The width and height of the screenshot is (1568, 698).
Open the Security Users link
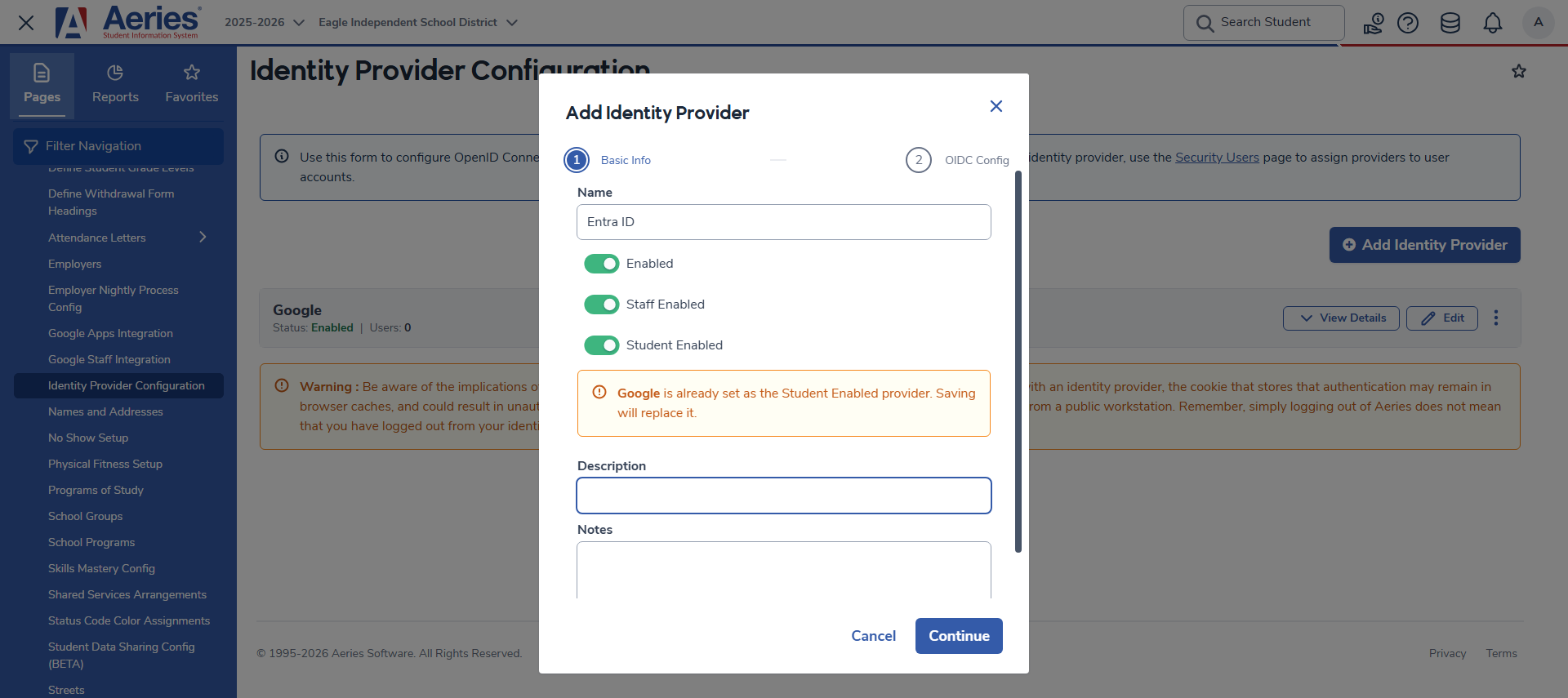1216,157
